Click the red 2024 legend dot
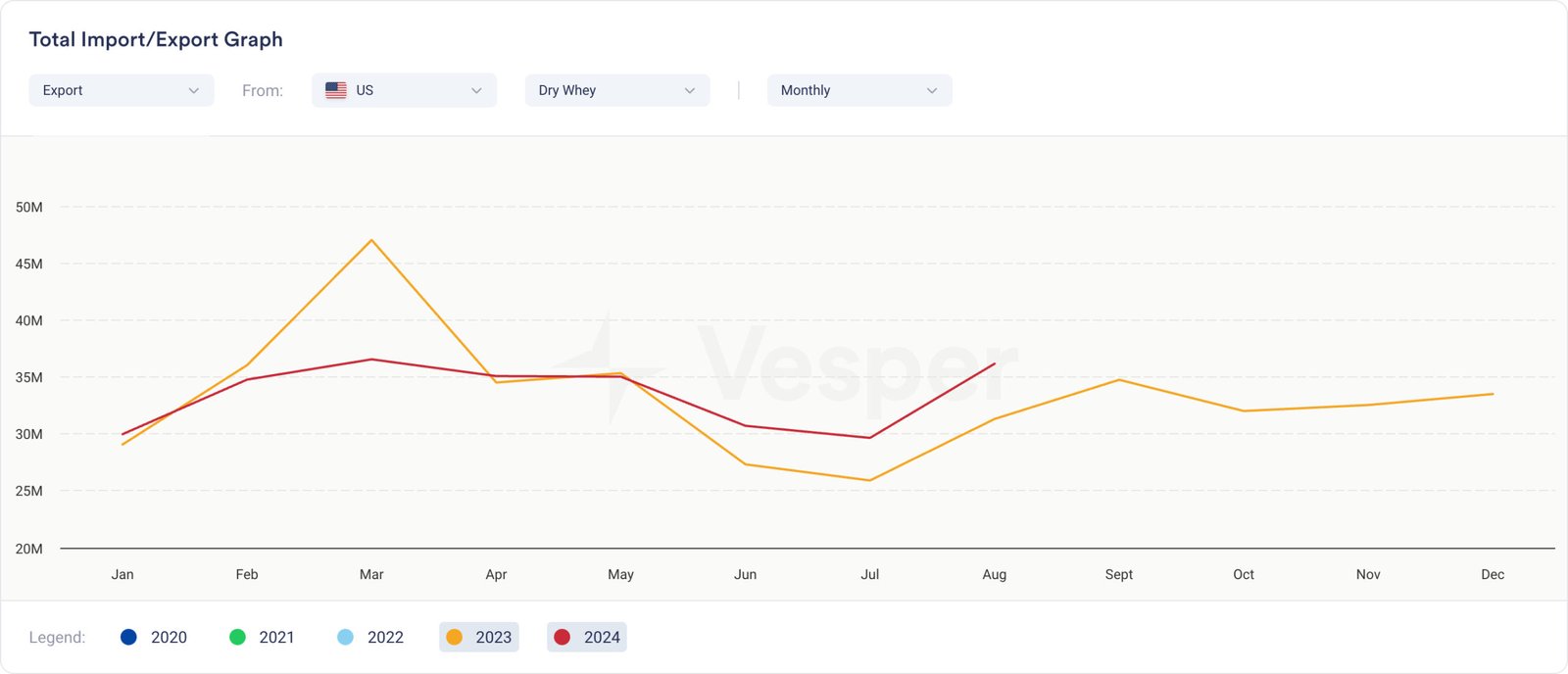 coord(562,637)
